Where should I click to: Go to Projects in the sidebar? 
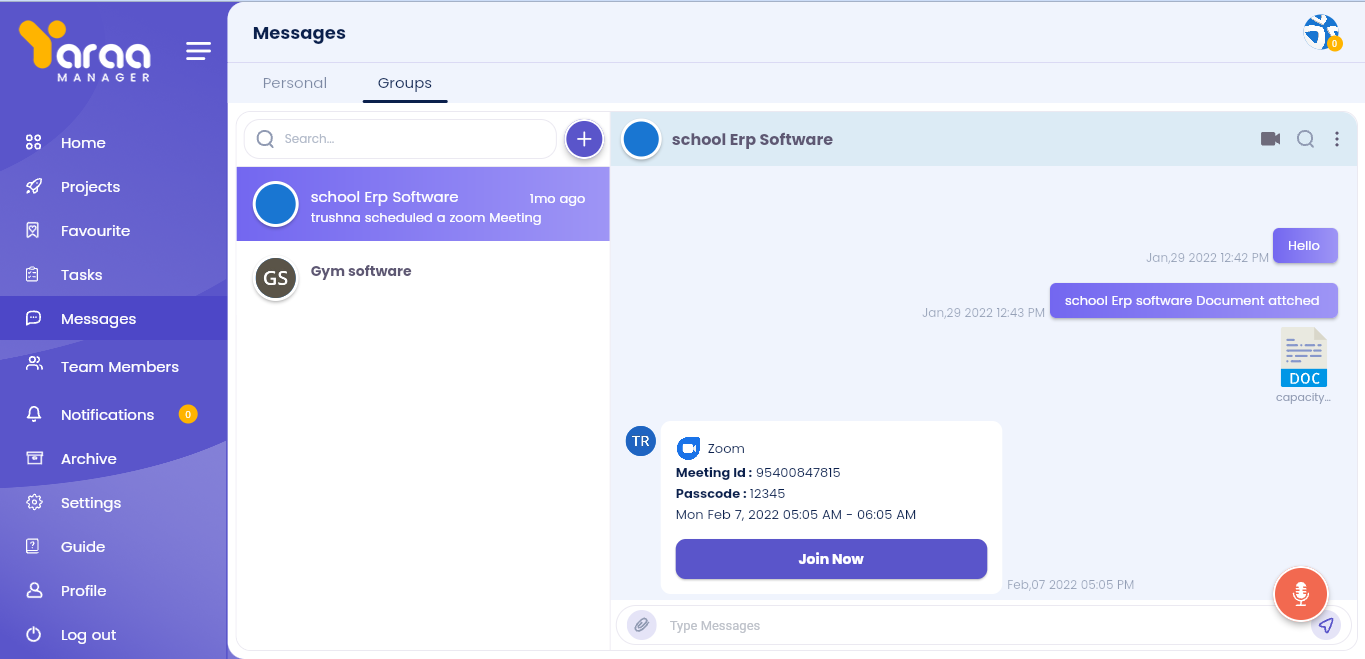pyautogui.click(x=90, y=187)
